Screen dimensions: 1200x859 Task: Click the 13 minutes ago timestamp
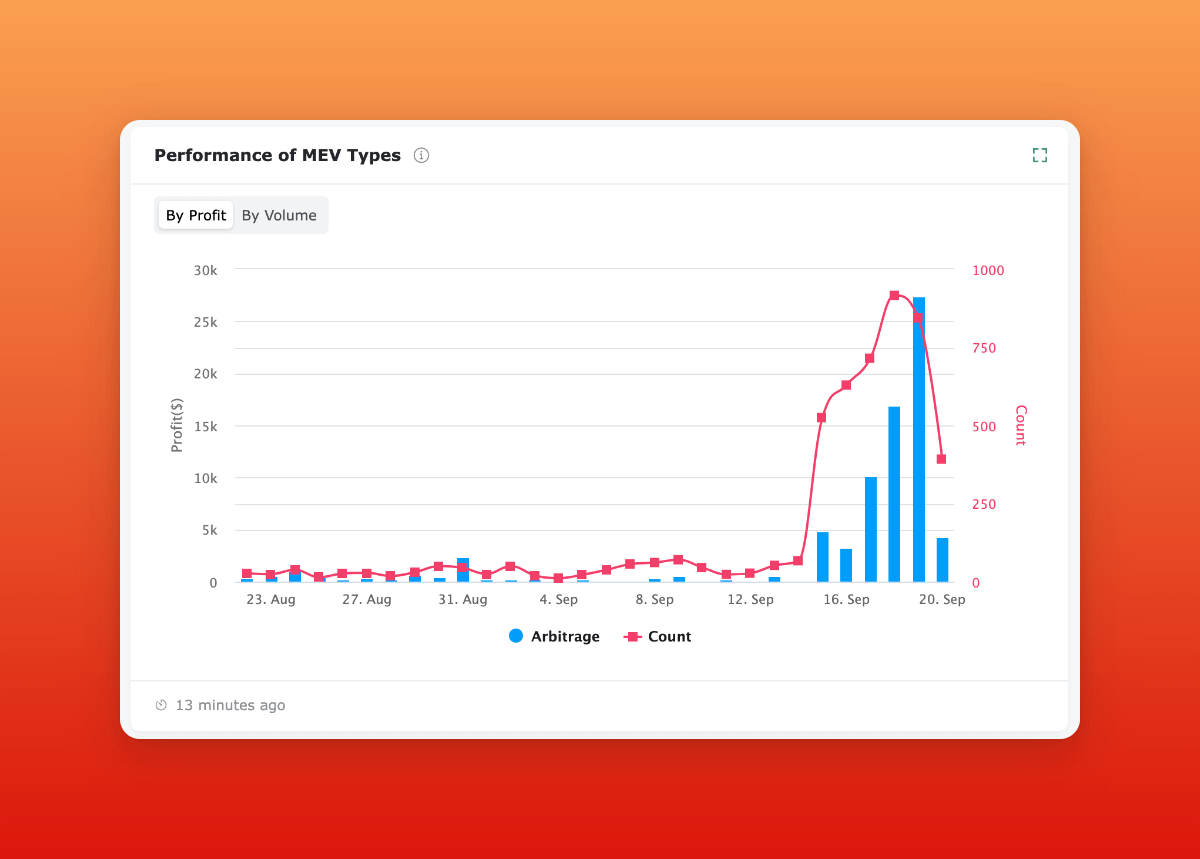point(230,705)
